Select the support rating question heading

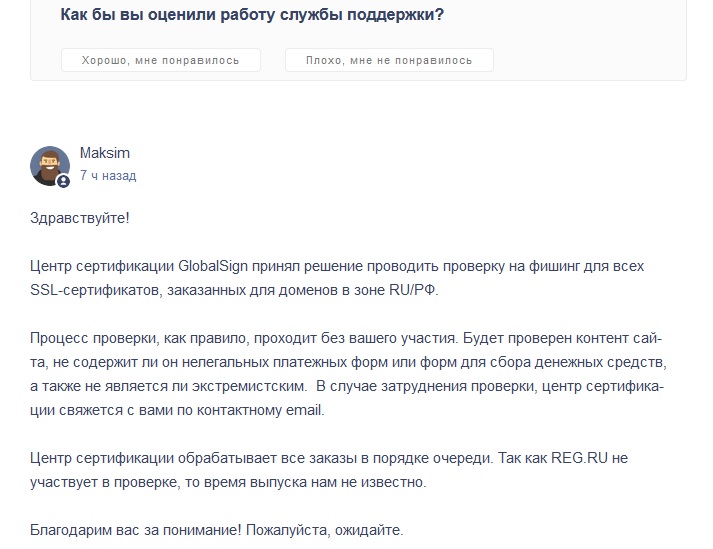pos(252,15)
